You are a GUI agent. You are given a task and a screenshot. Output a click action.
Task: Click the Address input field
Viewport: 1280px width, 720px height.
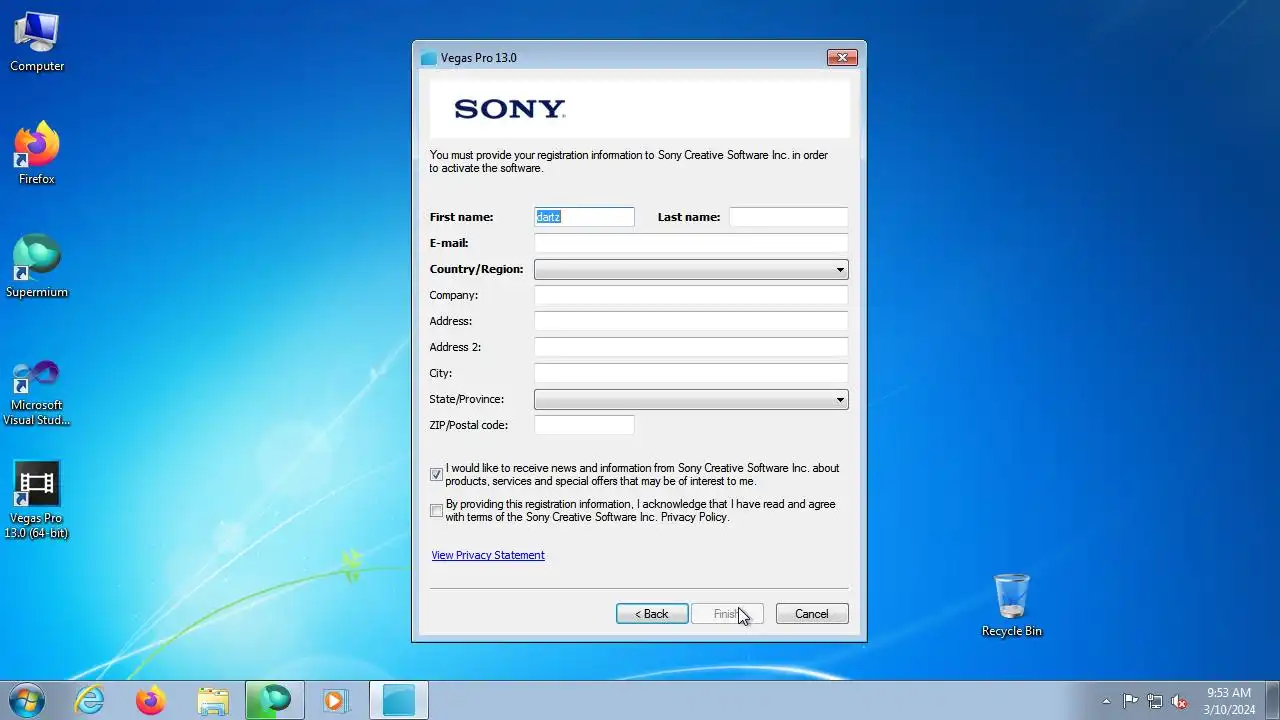(691, 321)
